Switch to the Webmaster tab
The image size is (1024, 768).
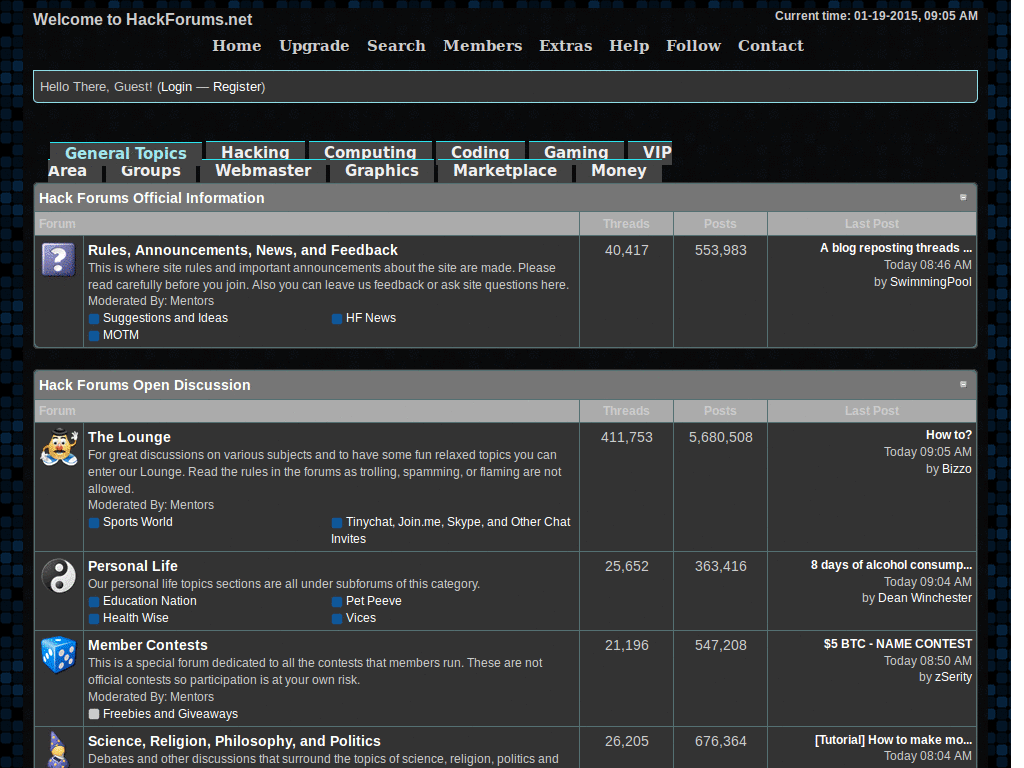pyautogui.click(x=263, y=171)
